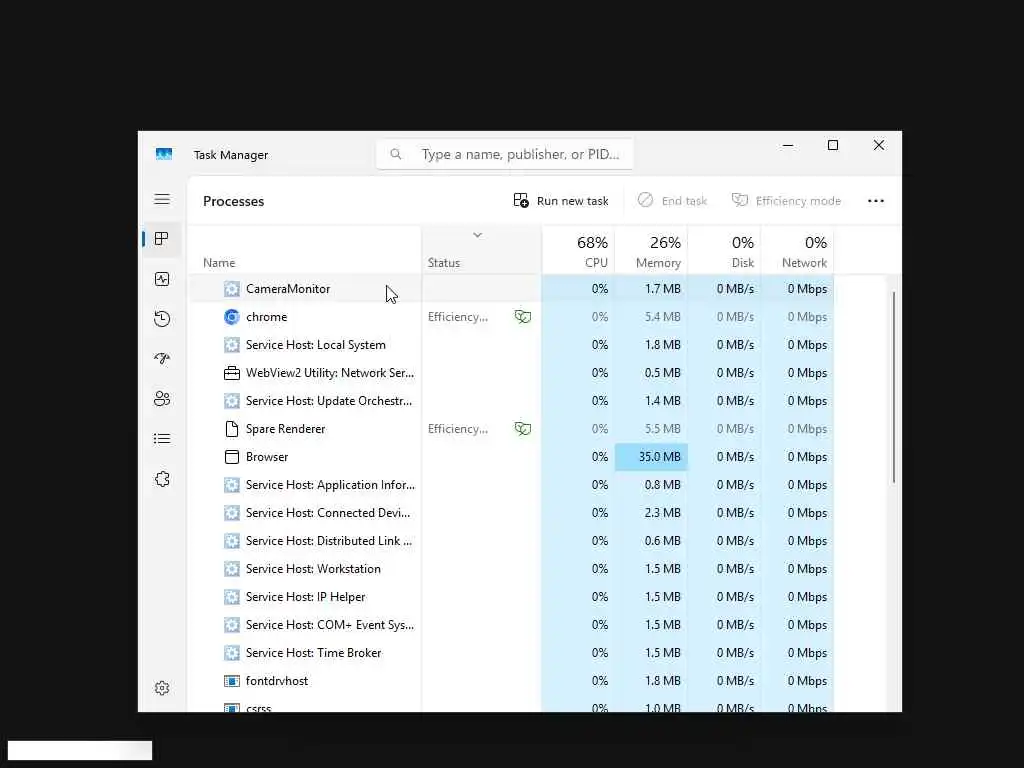
Task: Click the 2.3 MB memory value
Action: tap(662, 513)
